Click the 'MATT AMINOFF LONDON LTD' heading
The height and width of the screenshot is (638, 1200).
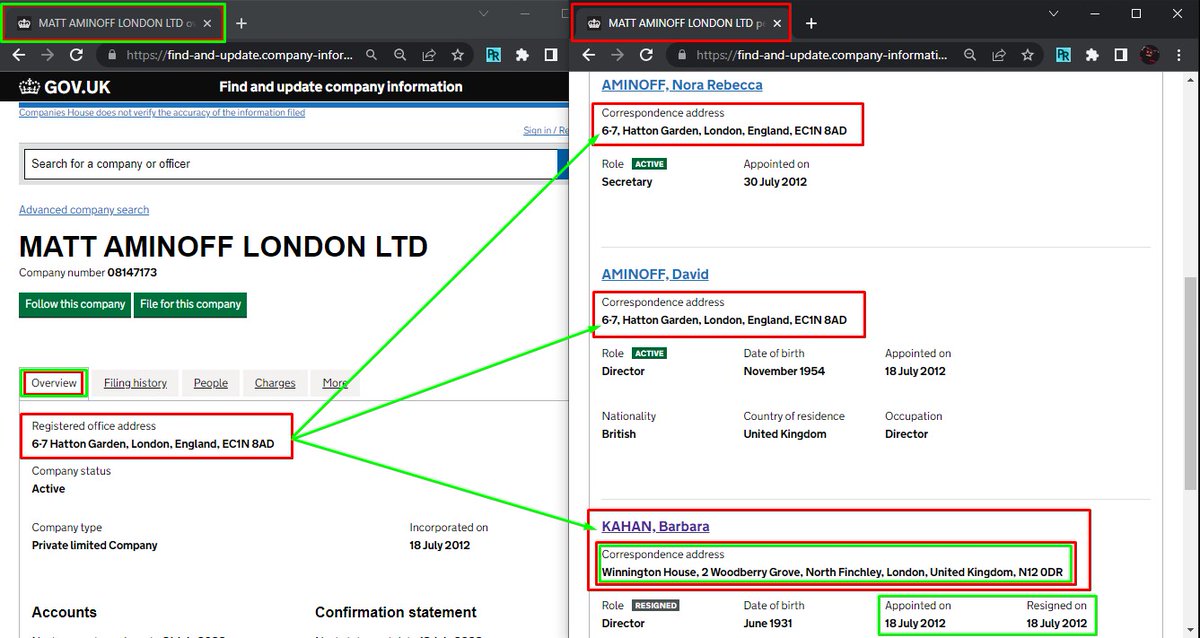click(223, 246)
